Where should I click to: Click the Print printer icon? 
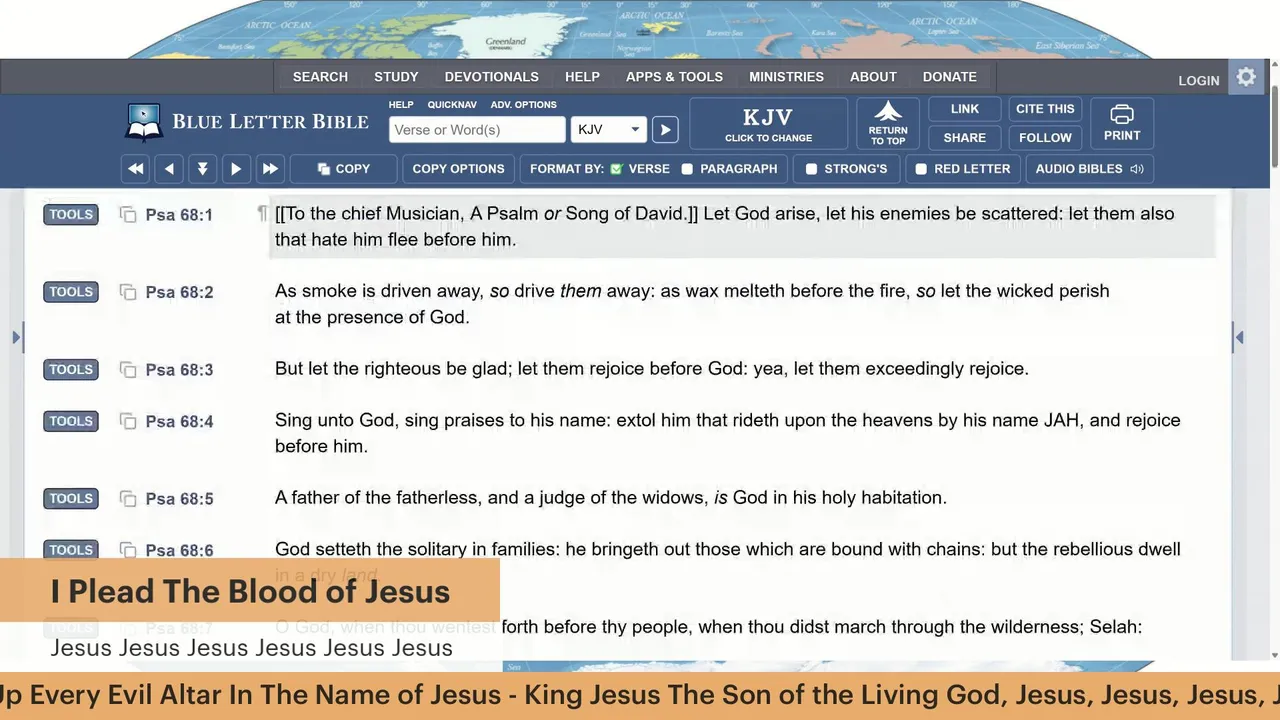click(1122, 123)
